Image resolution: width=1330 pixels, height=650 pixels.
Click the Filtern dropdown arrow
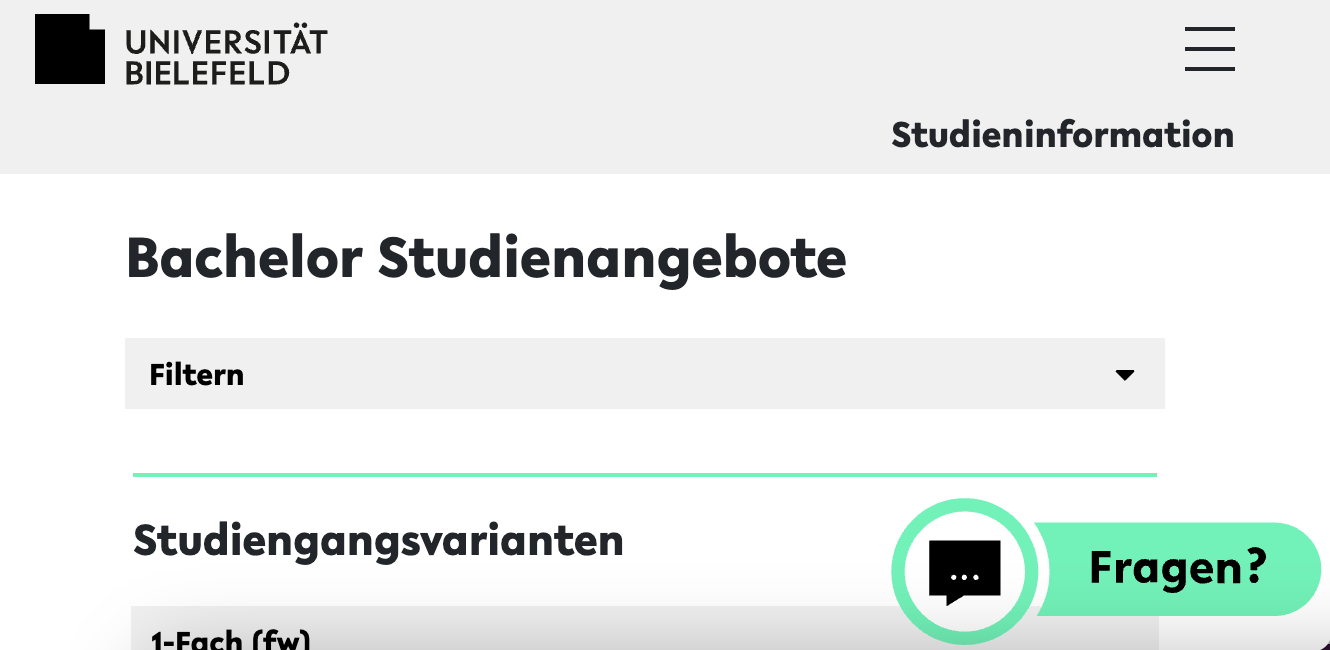tap(1125, 375)
